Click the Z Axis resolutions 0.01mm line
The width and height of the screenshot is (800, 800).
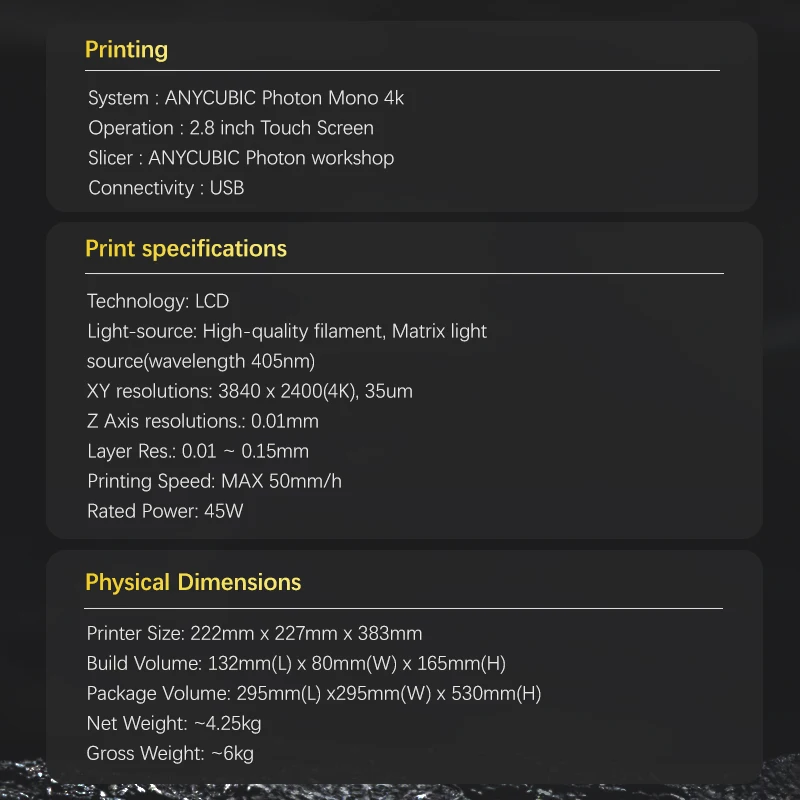203,421
